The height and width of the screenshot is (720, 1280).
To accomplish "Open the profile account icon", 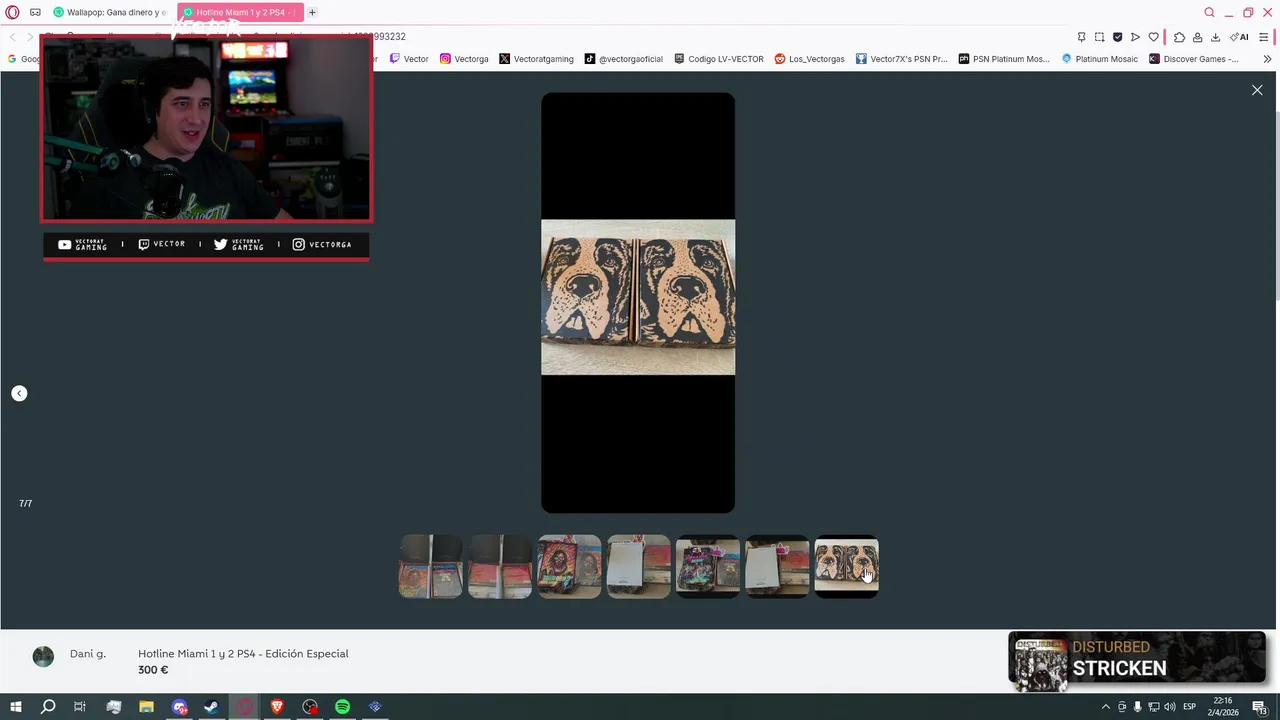I will point(1197,37).
